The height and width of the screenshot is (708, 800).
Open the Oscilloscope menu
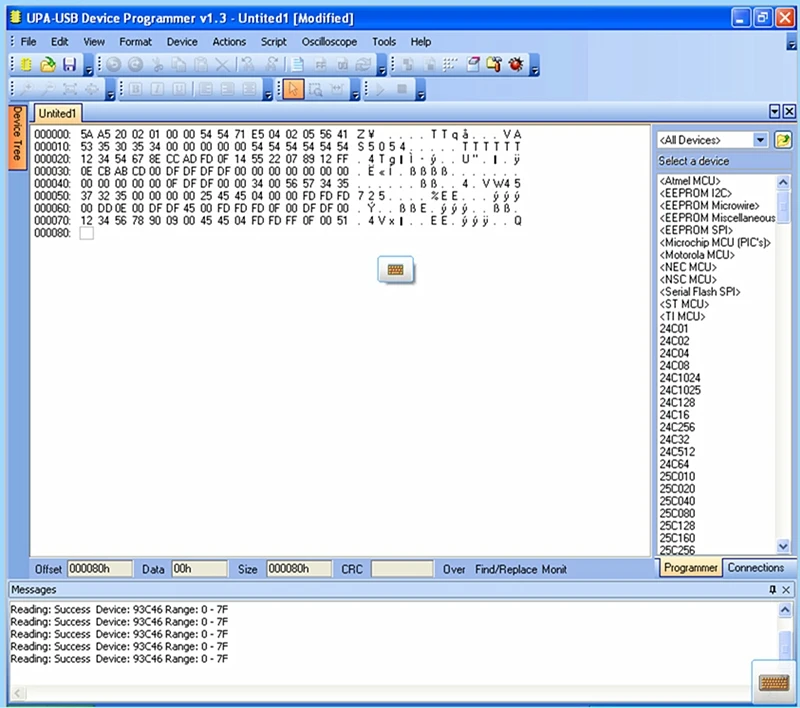[329, 42]
